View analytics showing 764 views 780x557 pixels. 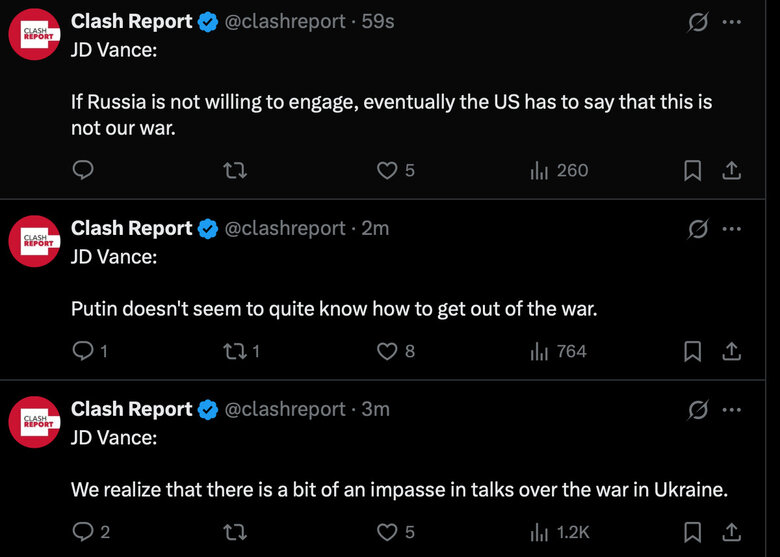tap(559, 352)
